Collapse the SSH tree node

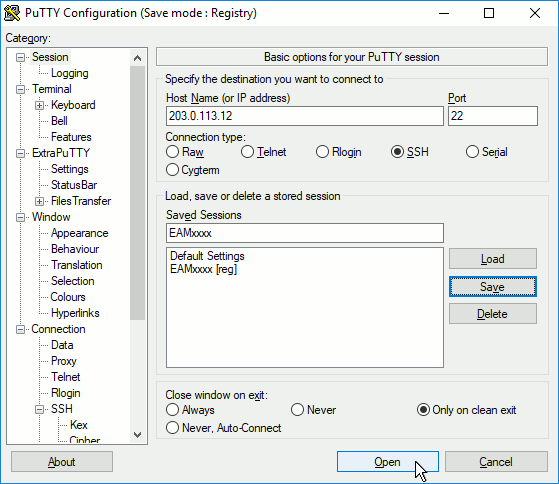[x=40, y=410]
